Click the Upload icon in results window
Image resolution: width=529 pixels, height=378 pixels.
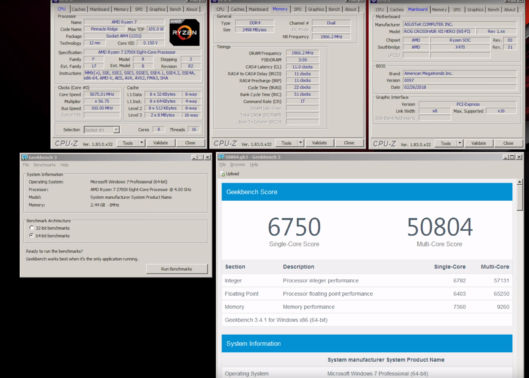[x=223, y=174]
